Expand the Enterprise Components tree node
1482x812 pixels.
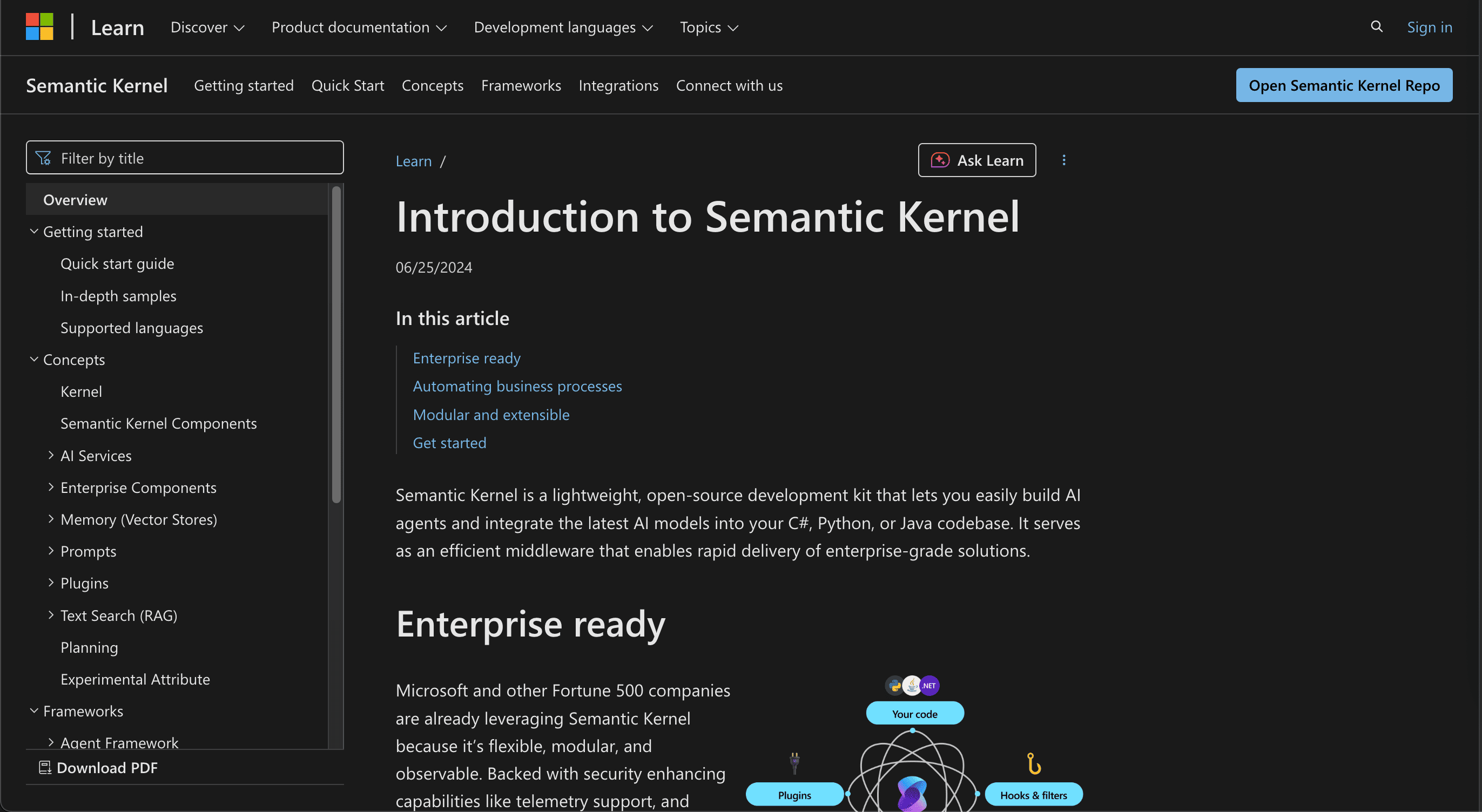pos(51,487)
